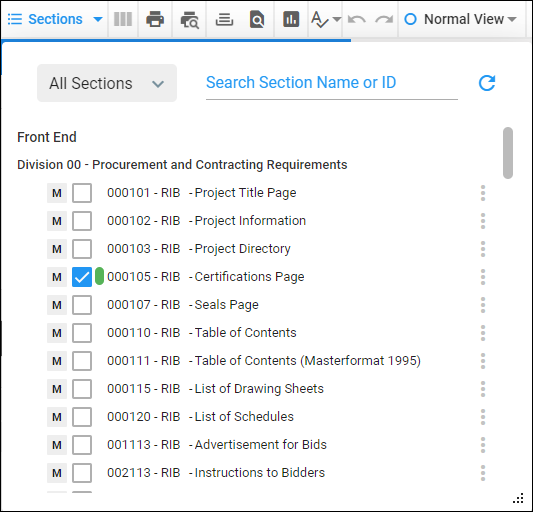Select 000110 - RIB - Table of Contents

(x=202, y=332)
